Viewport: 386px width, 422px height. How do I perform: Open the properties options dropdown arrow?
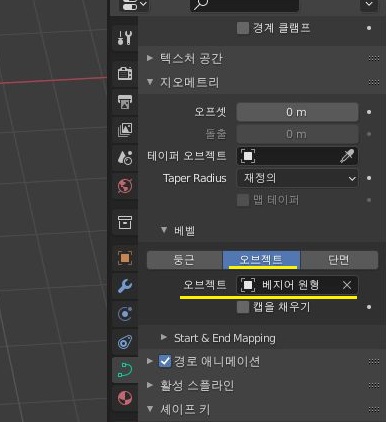point(369,5)
